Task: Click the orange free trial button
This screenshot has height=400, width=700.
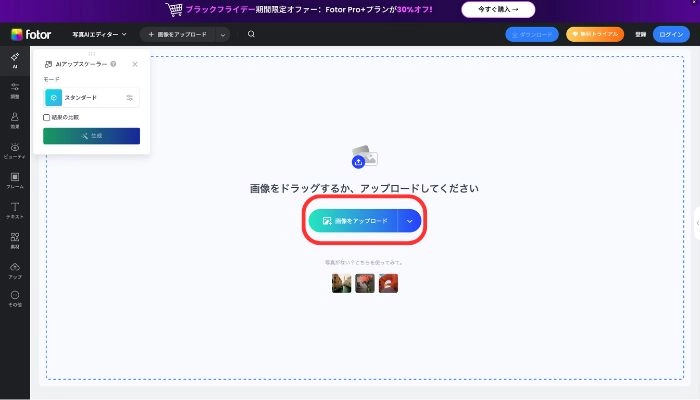Action: 595,34
